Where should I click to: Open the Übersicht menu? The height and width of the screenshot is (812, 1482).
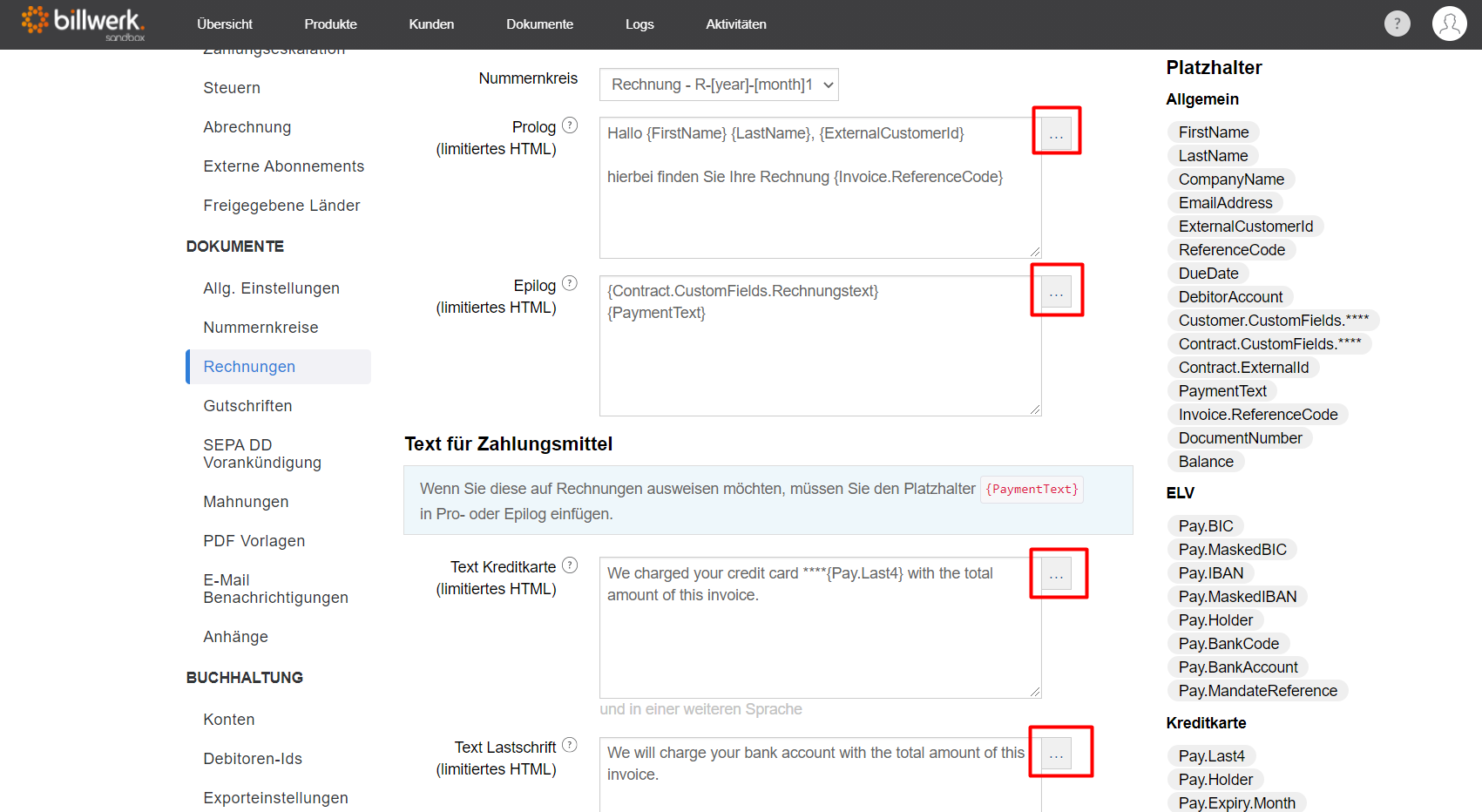pyautogui.click(x=225, y=24)
